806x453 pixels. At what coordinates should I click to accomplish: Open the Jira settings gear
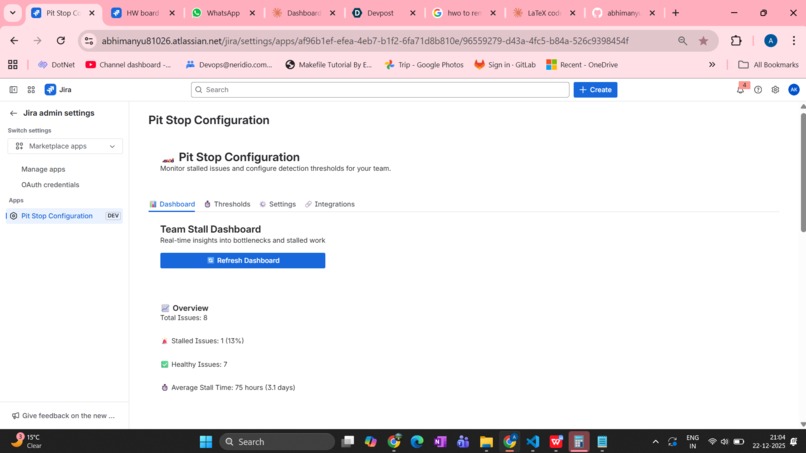click(x=775, y=89)
